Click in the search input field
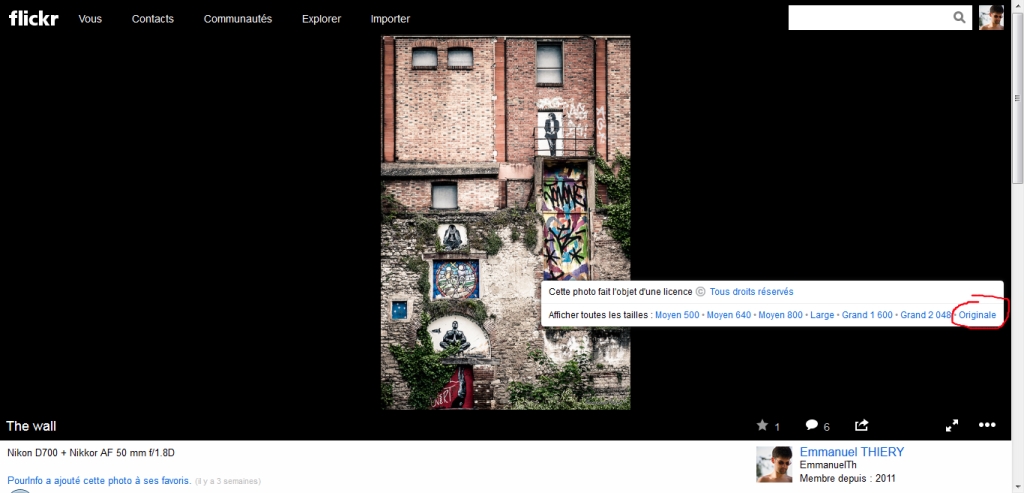The width and height of the screenshot is (1024, 493). [869, 18]
